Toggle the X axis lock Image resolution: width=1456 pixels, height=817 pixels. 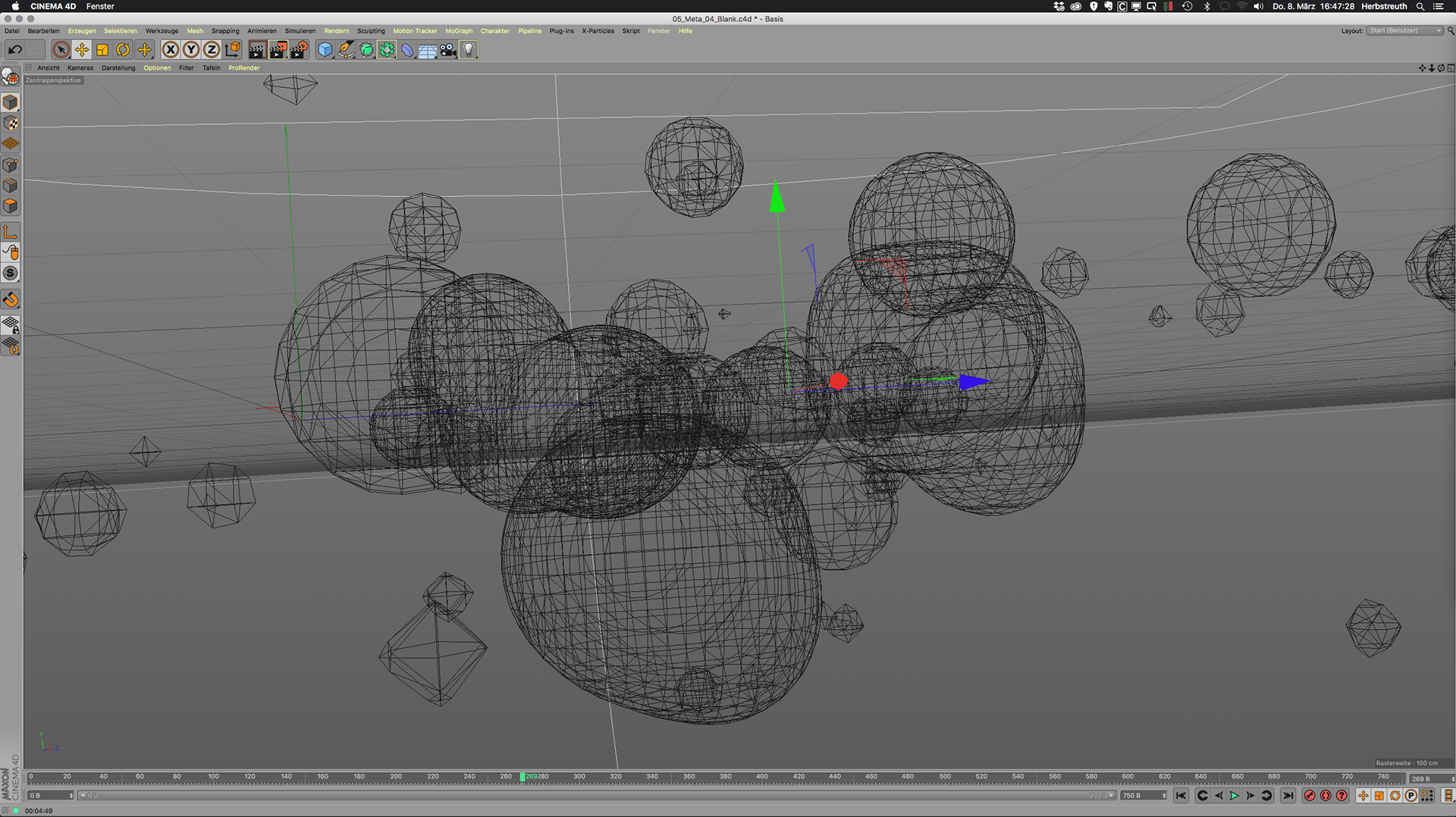[x=171, y=50]
